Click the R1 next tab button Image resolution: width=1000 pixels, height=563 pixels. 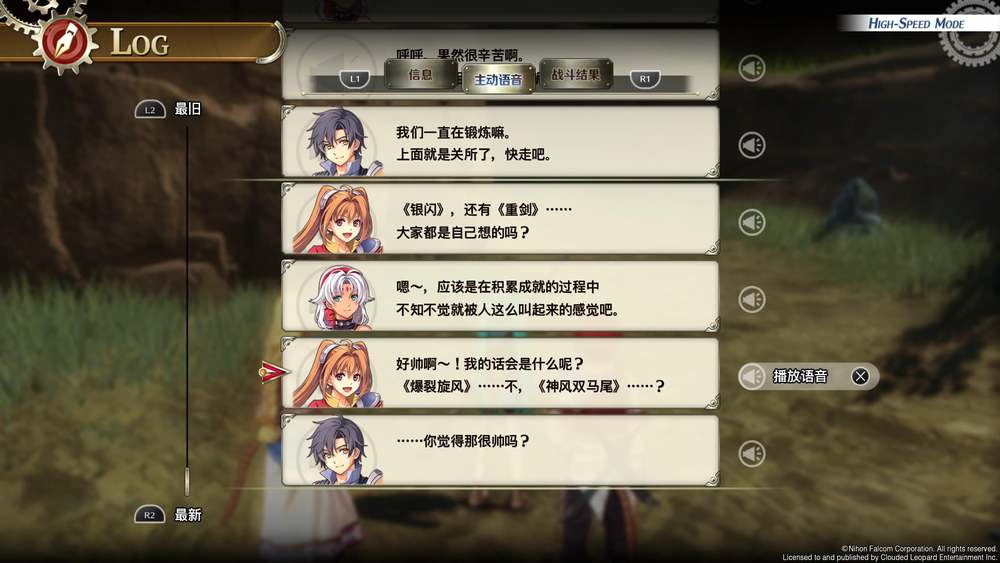pyautogui.click(x=645, y=79)
